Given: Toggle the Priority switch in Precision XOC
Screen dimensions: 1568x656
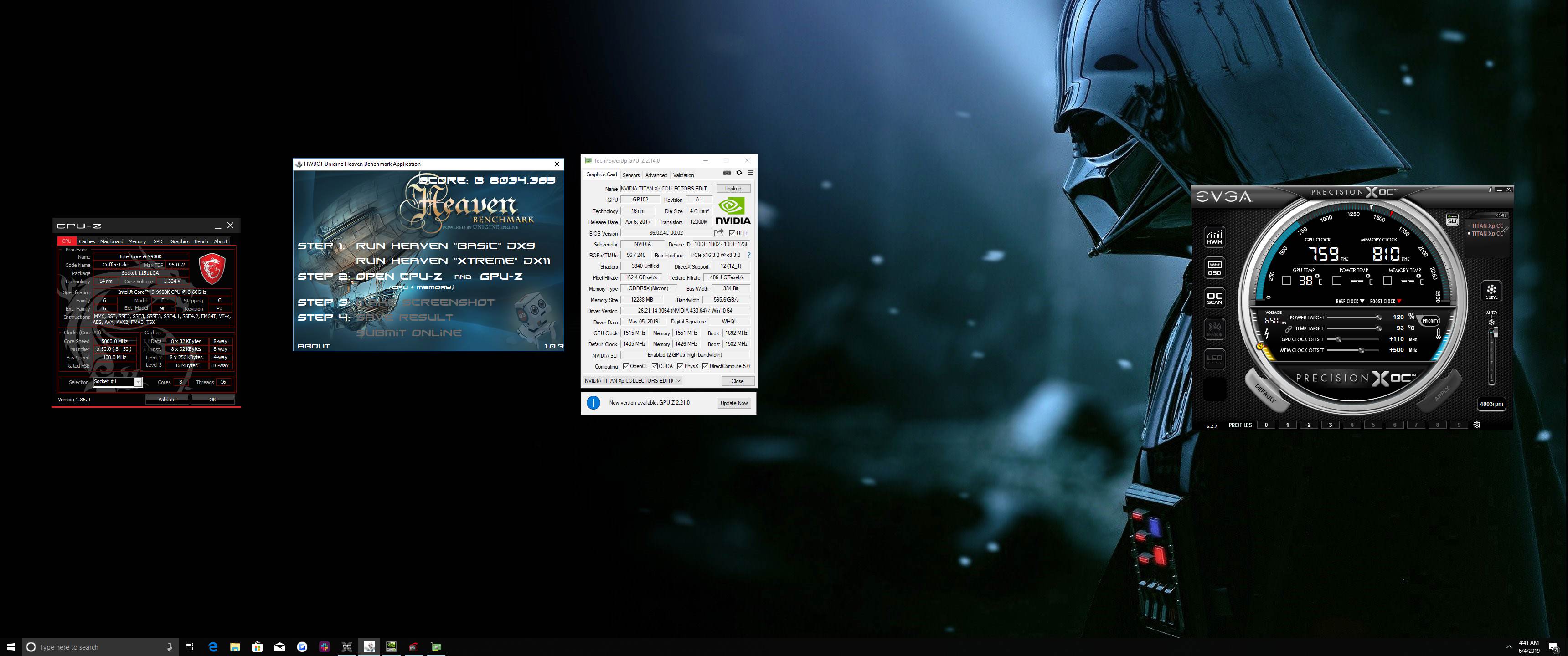Looking at the screenshot, I should [1430, 321].
